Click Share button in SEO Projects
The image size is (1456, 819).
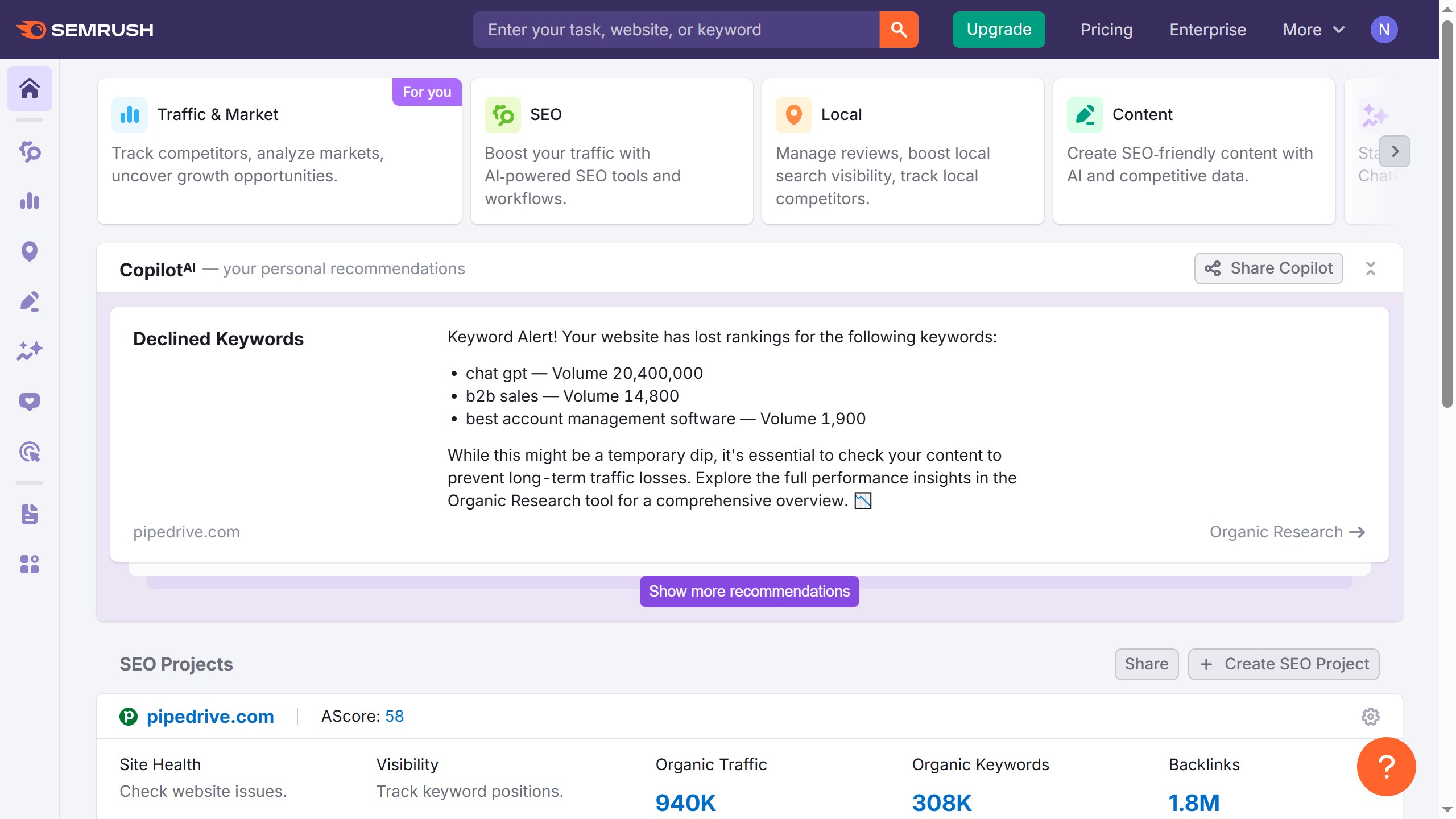pyautogui.click(x=1147, y=664)
